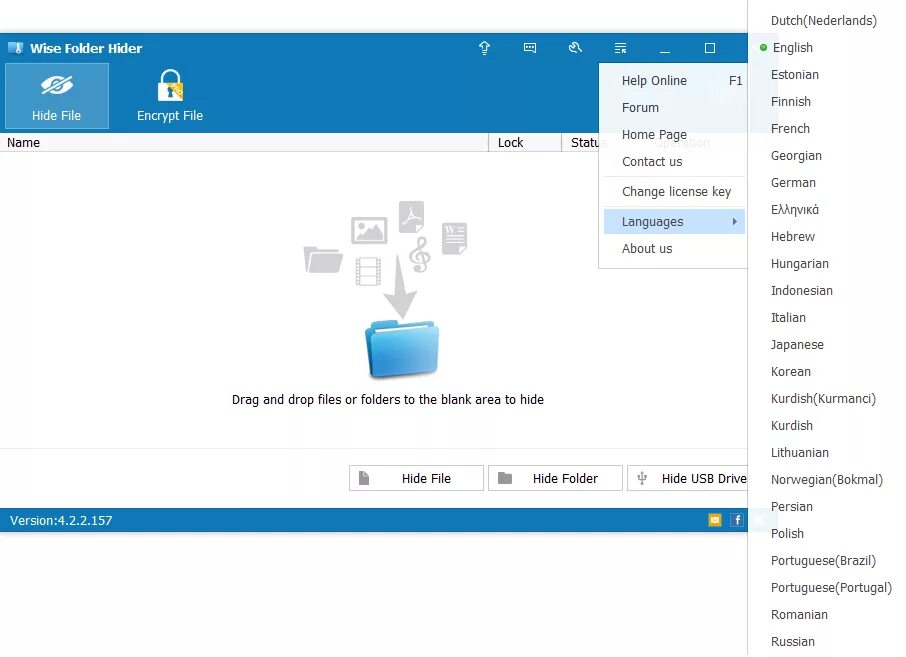This screenshot has width=906, height=657.
Task: Choose Ελληνικά language
Action: click(794, 210)
